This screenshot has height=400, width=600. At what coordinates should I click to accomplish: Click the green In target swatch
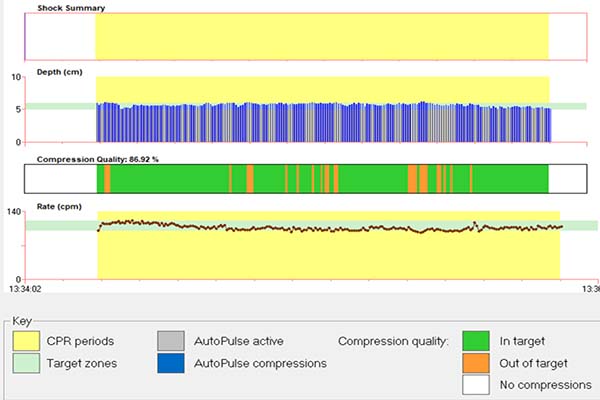coord(481,342)
